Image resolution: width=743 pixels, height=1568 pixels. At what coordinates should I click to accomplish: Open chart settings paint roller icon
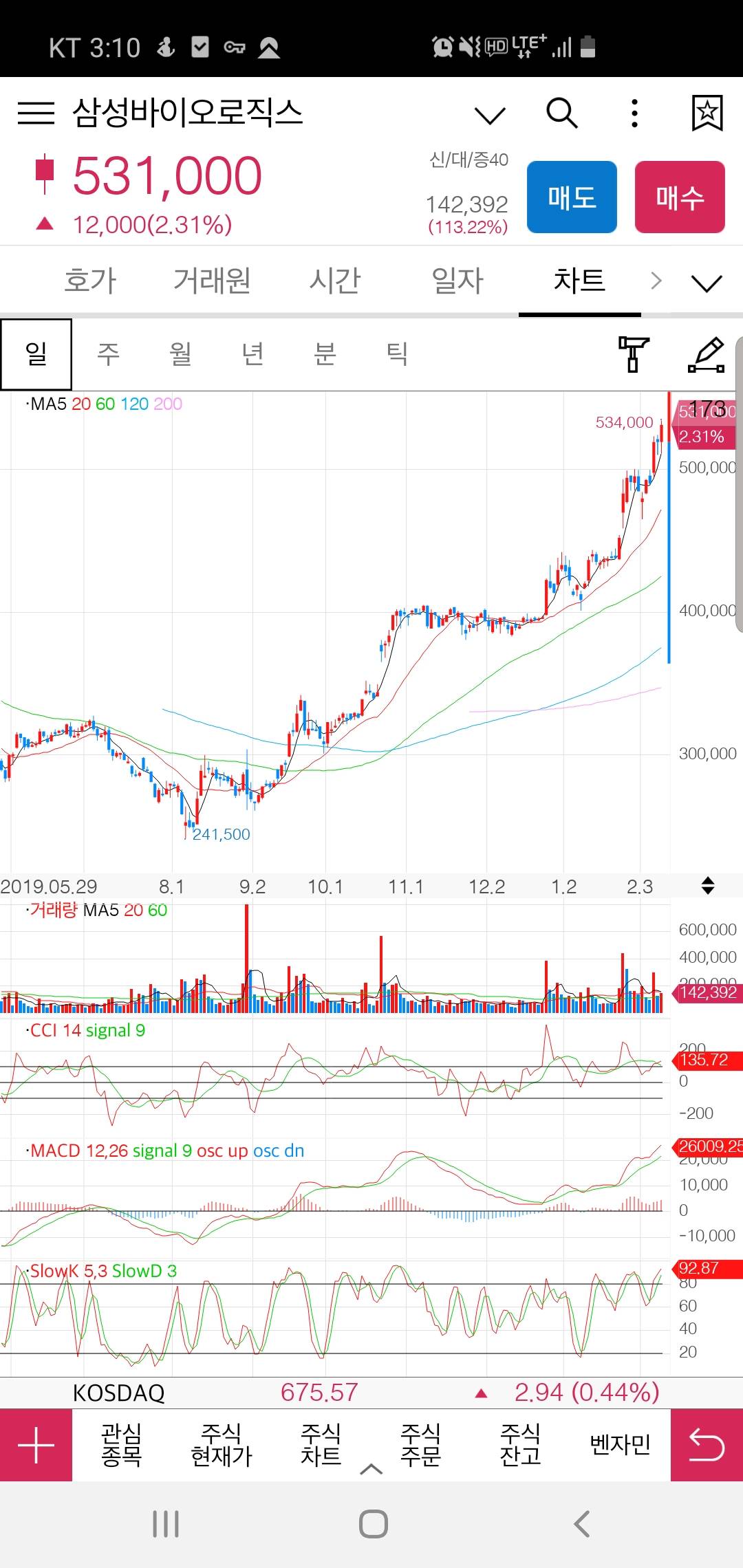coord(633,353)
